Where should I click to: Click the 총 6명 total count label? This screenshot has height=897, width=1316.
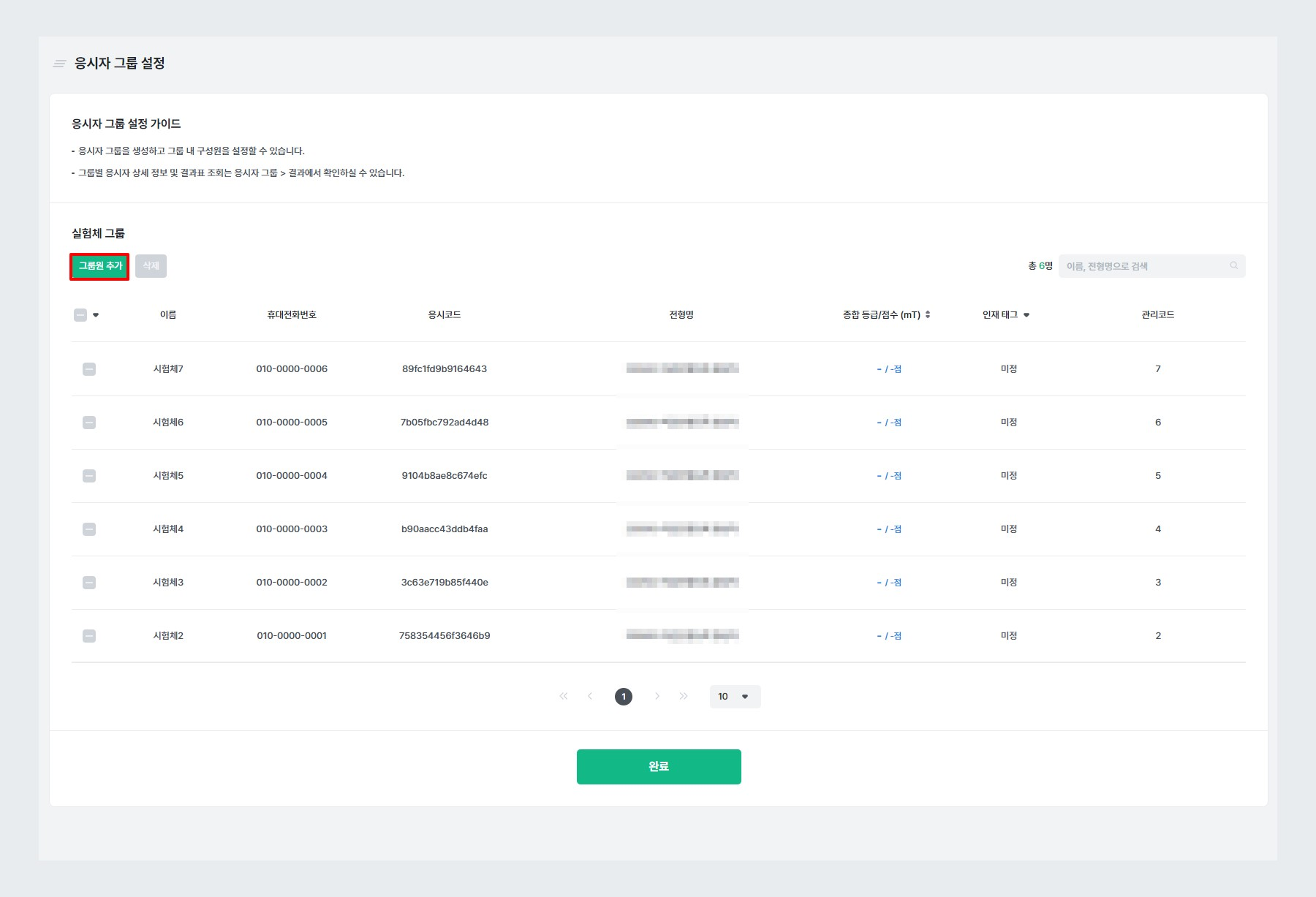pos(1040,266)
